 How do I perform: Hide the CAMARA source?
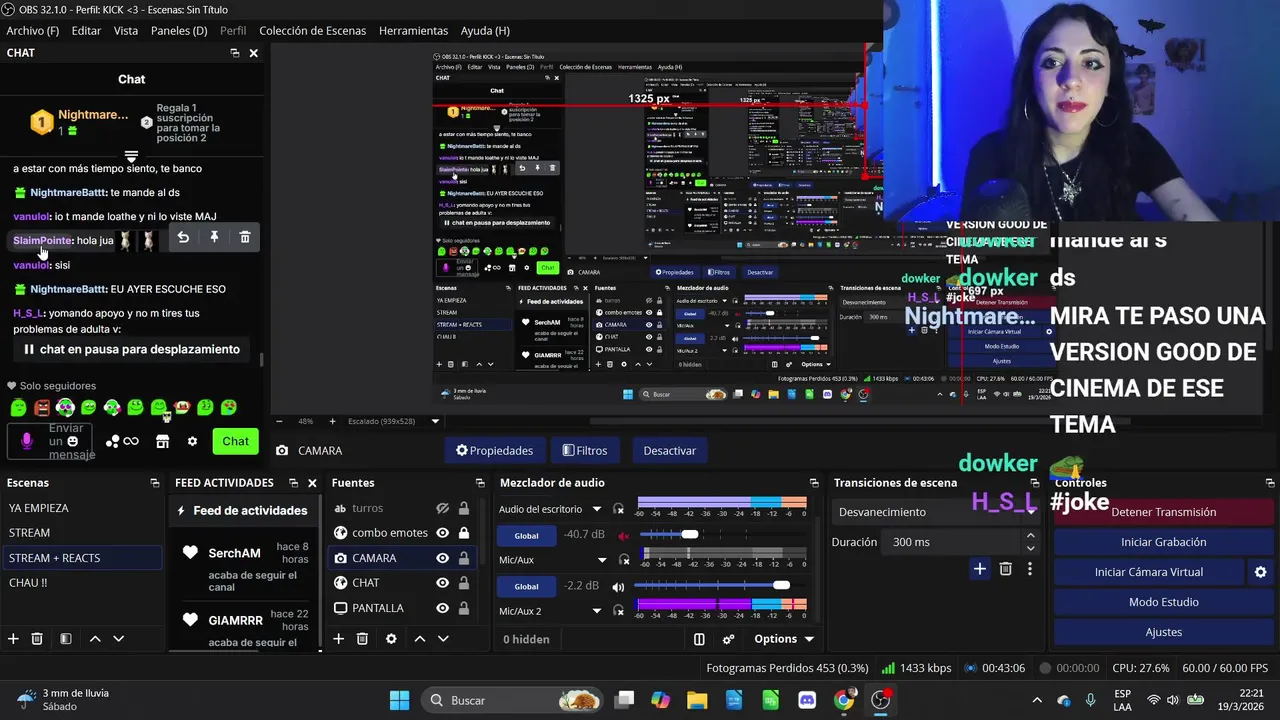(x=443, y=558)
